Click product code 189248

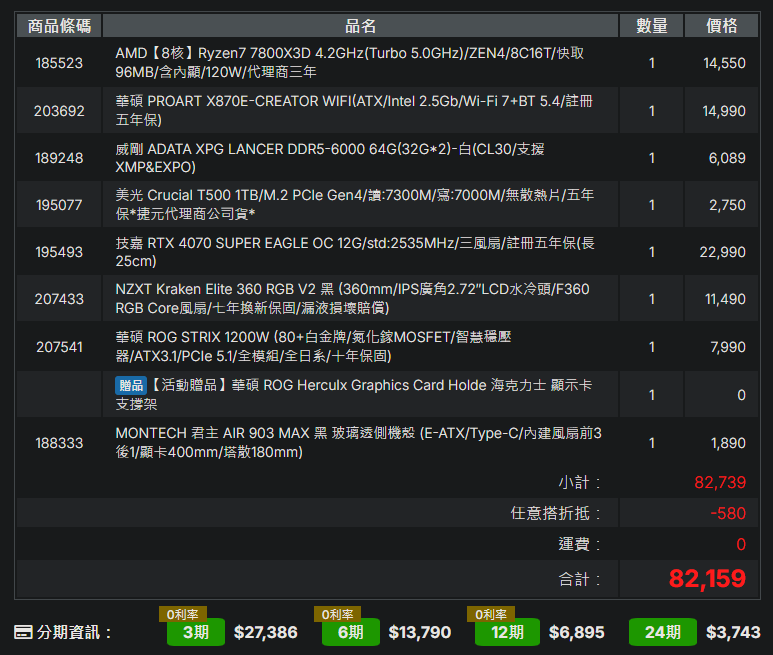(59, 158)
